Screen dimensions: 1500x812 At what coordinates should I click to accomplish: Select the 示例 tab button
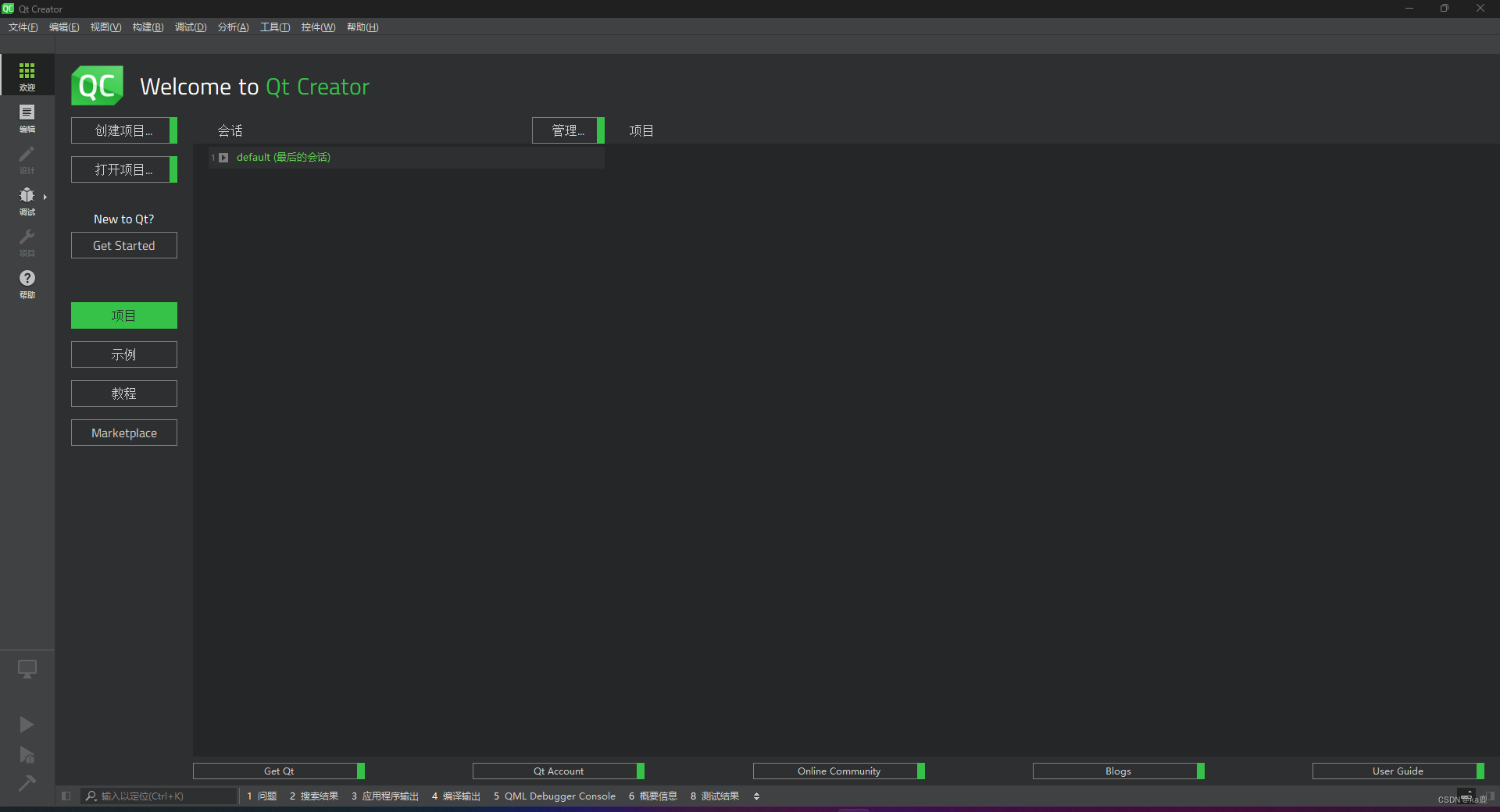tap(124, 354)
